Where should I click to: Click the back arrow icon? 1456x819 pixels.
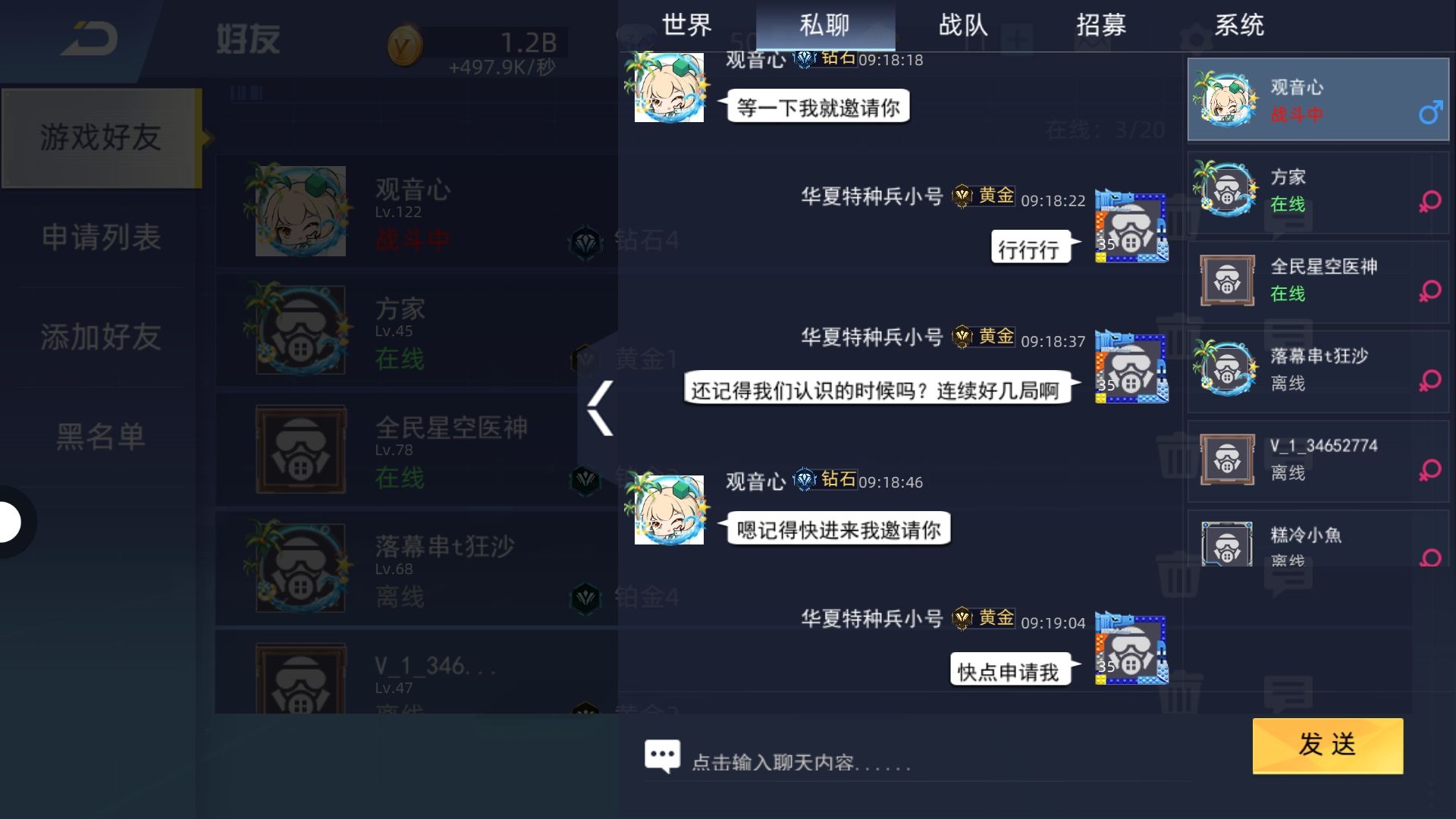click(90, 38)
